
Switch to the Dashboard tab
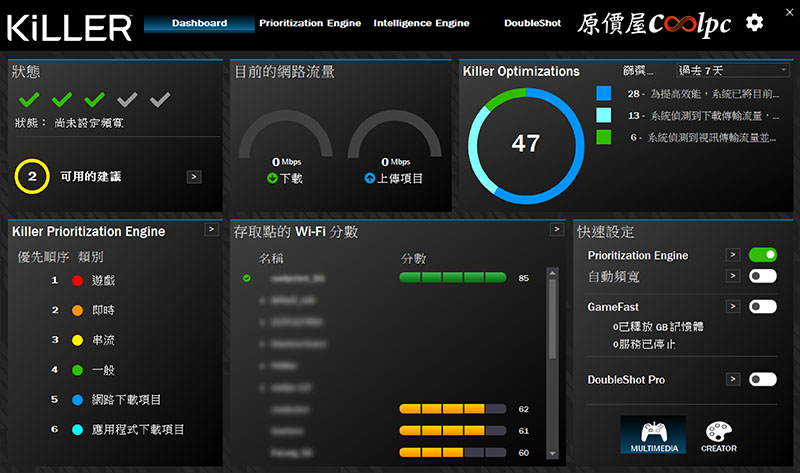click(x=199, y=23)
